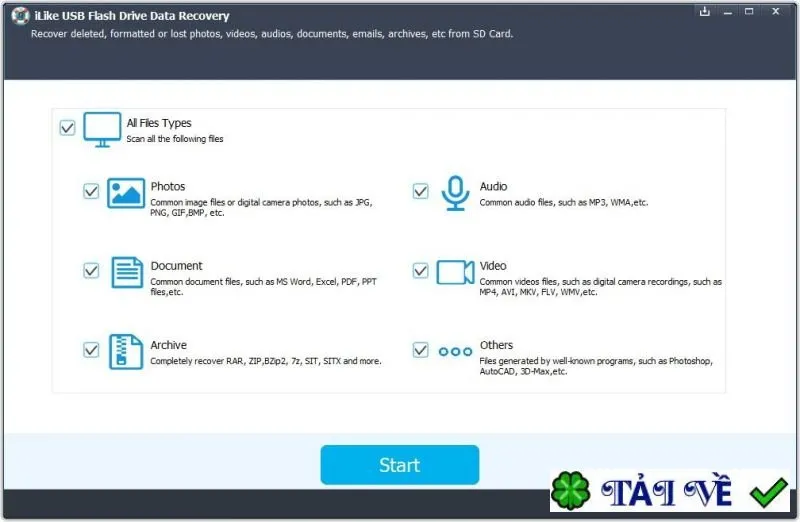Viewport: 800px width, 522px height.
Task: Click "Files generated by well-known programs" text
Action: (x=596, y=366)
